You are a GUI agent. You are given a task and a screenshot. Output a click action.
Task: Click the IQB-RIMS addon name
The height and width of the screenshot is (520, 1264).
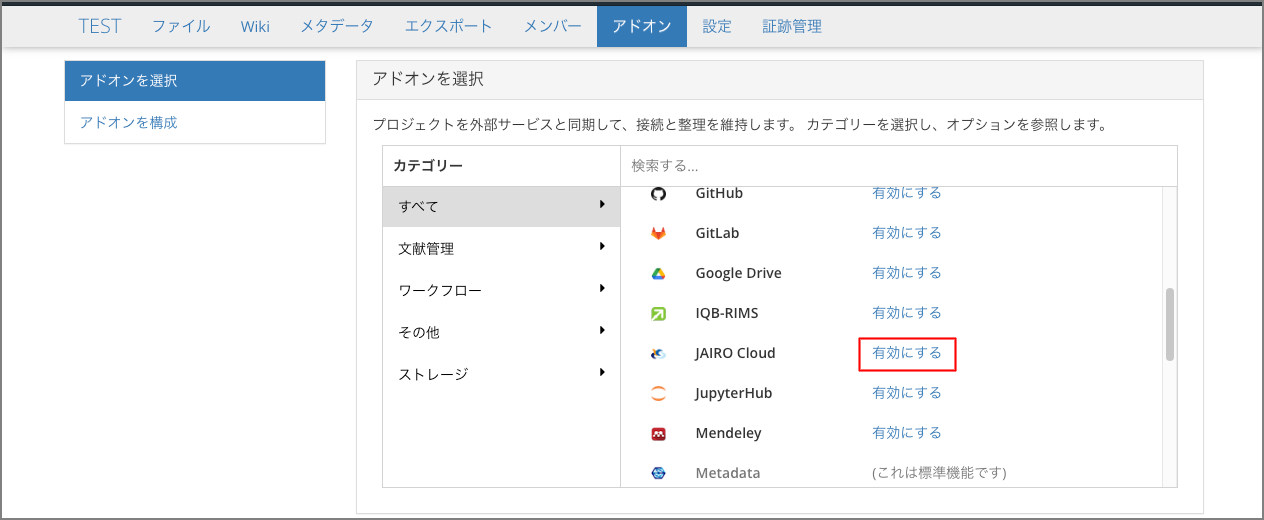[727, 313]
